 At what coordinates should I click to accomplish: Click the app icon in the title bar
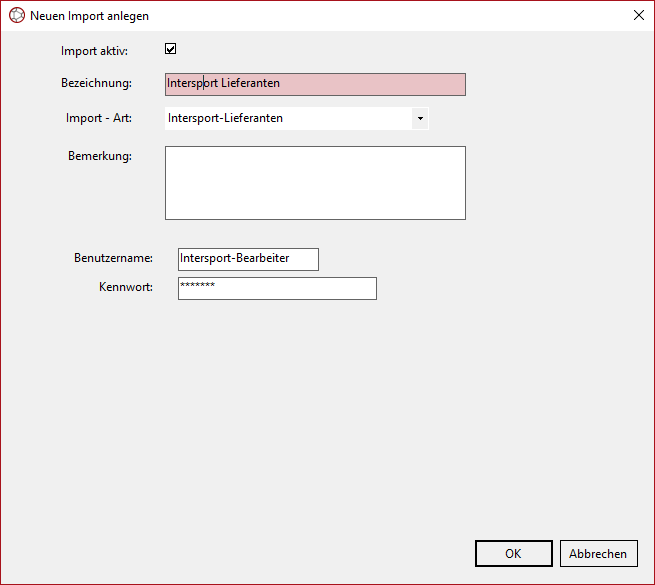17,16
